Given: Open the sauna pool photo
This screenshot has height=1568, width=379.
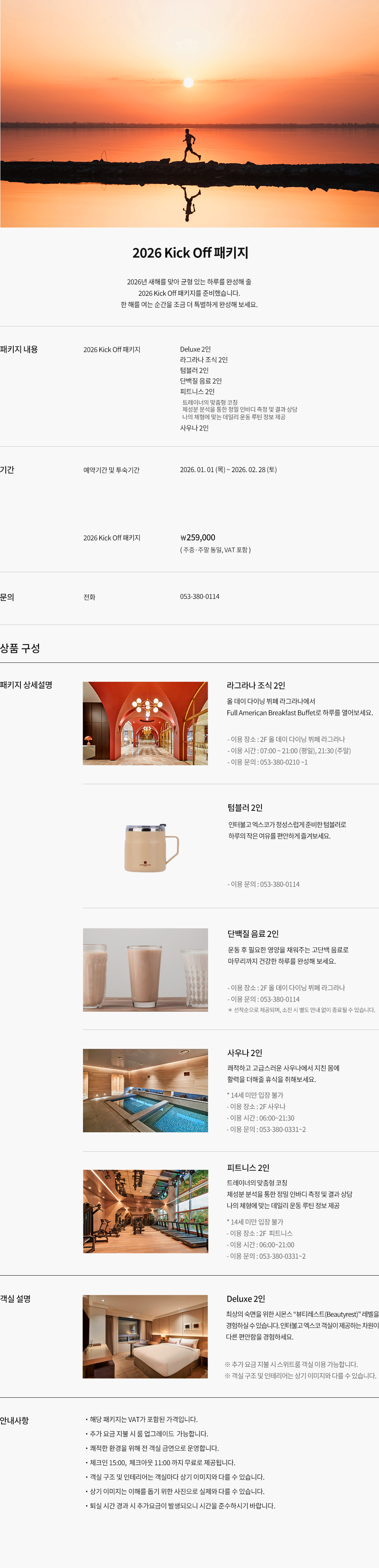Looking at the screenshot, I should point(146,1090).
